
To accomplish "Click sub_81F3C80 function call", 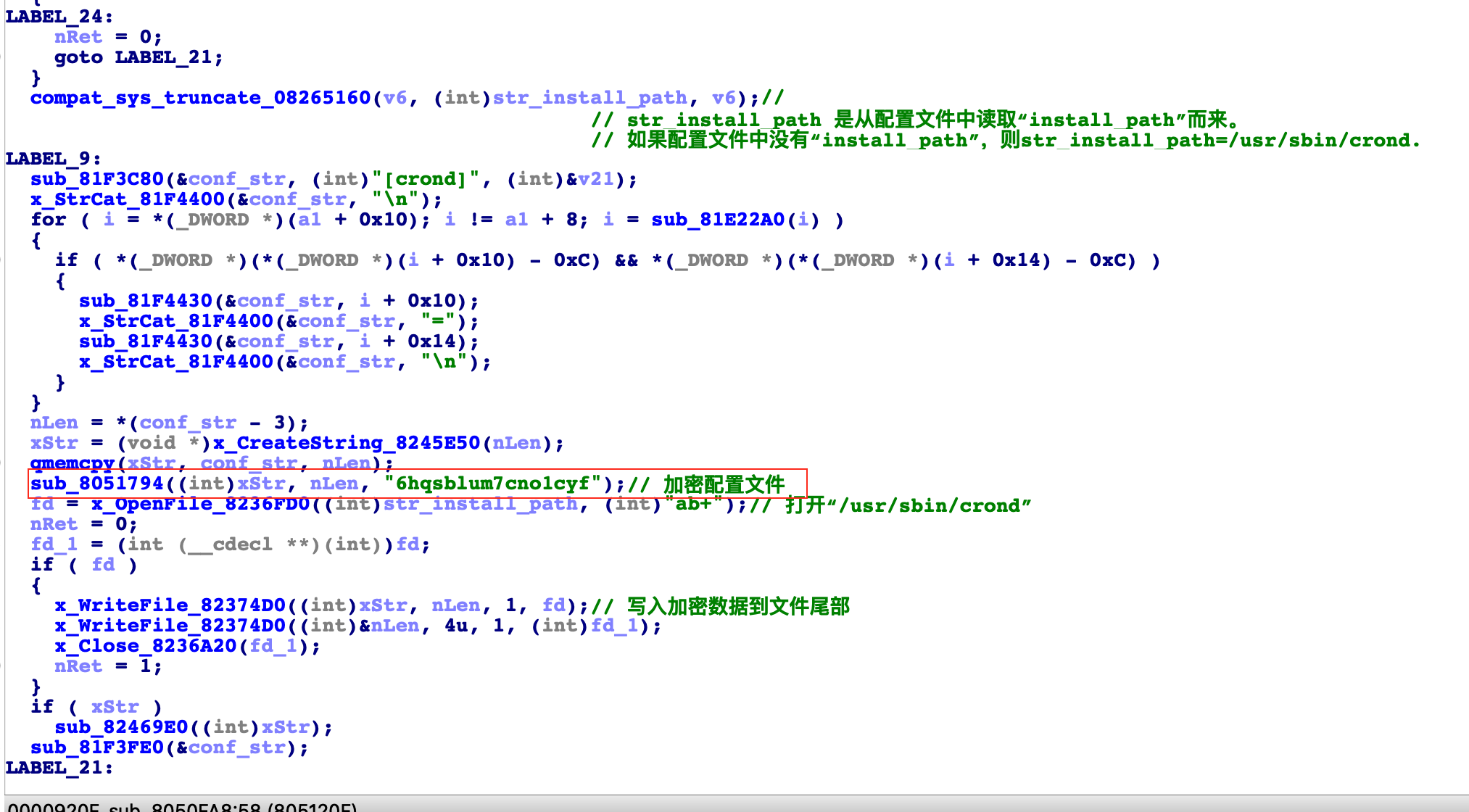I will 96,179.
